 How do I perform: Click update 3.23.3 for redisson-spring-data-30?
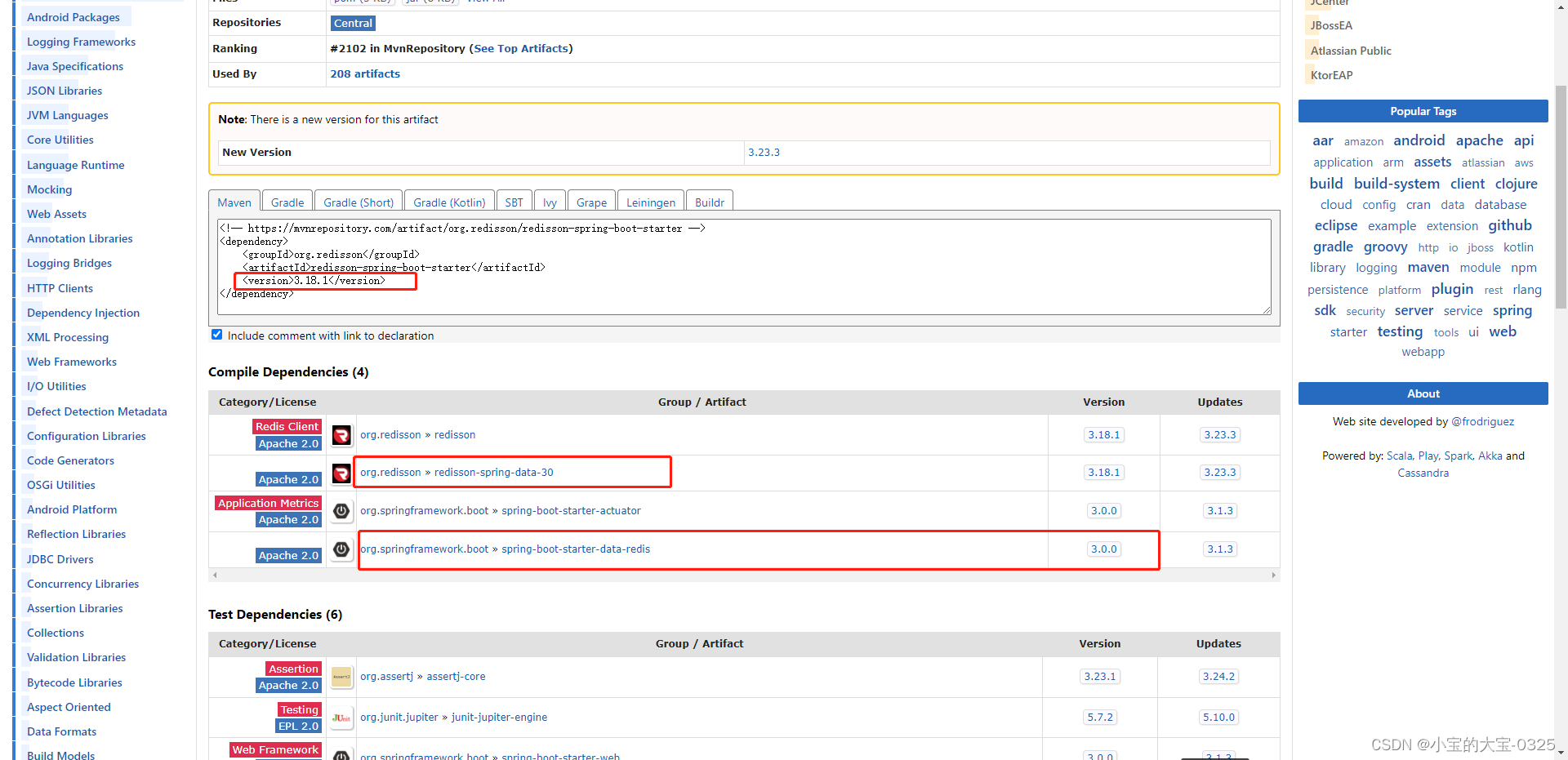tap(1220, 473)
